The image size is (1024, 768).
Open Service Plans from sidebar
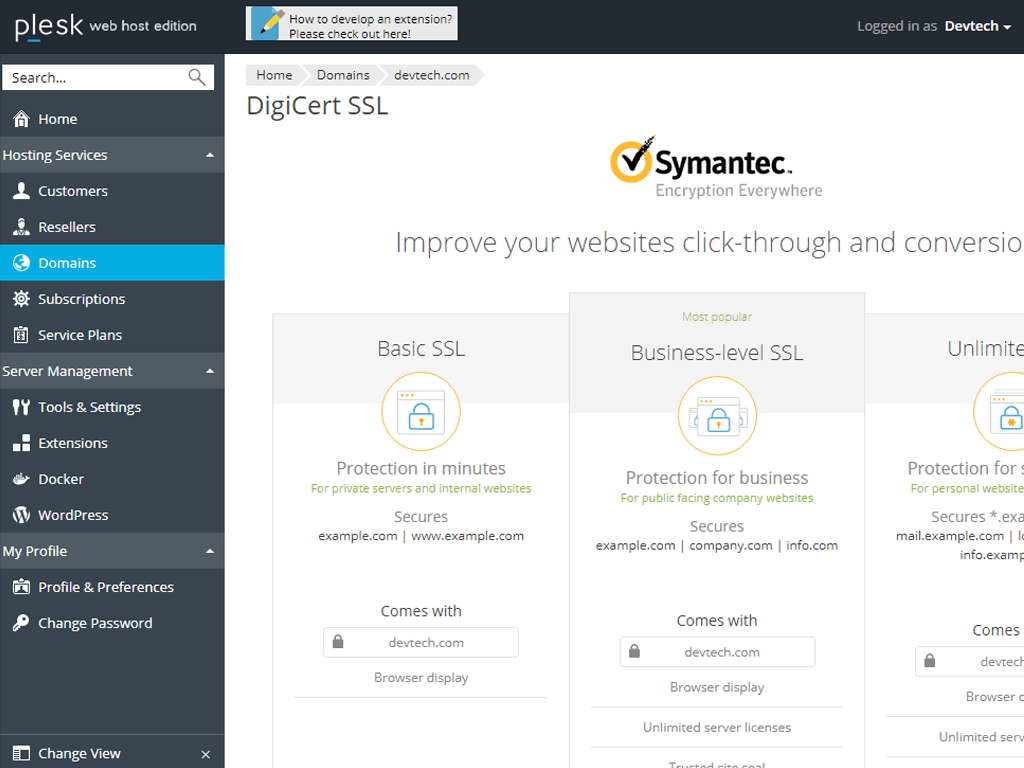coord(80,335)
